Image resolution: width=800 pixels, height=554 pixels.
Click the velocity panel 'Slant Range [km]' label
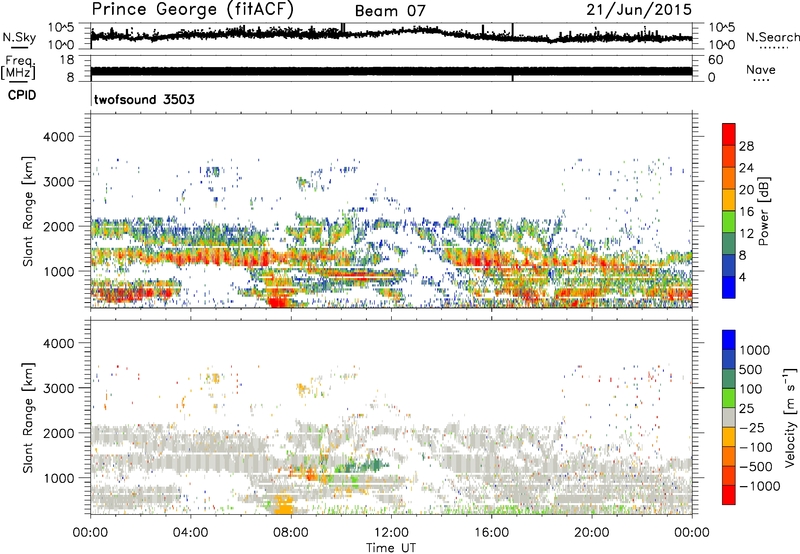[x=28, y=417]
